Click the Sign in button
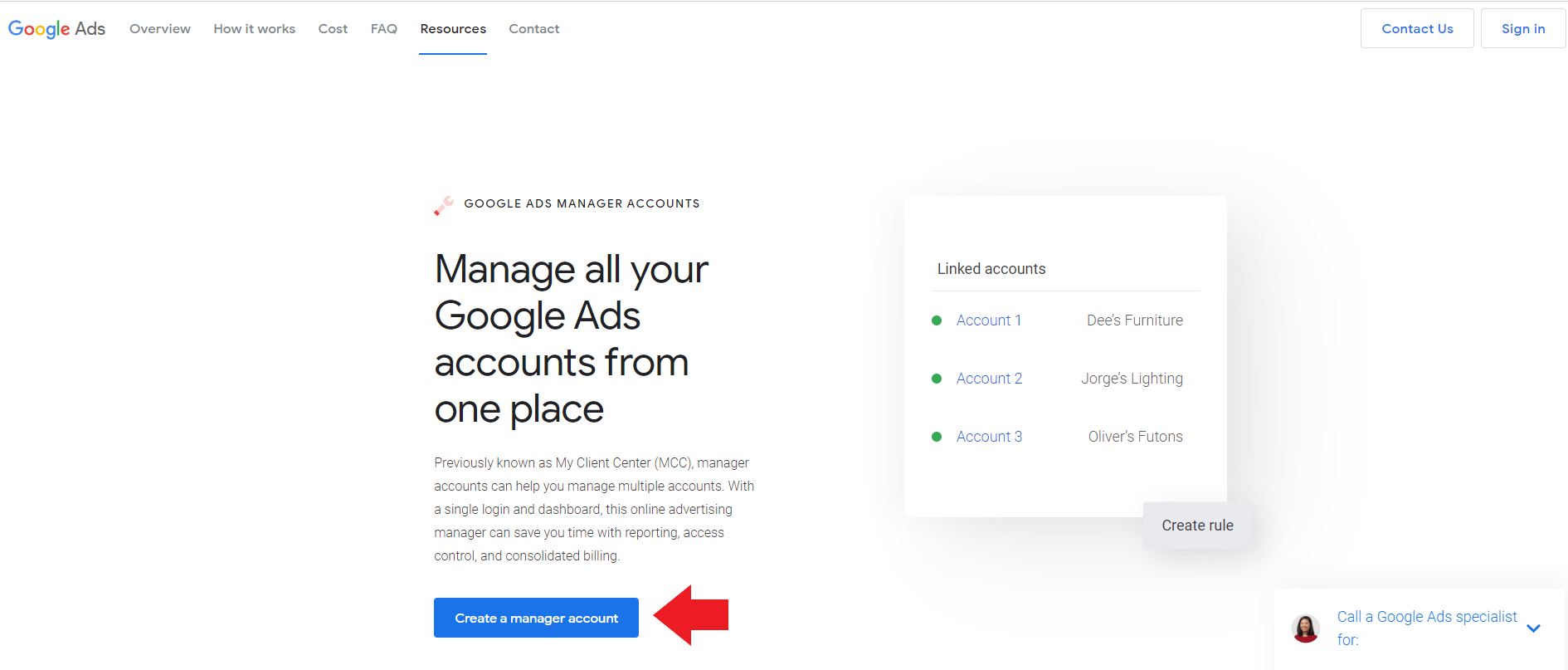 click(x=1523, y=28)
